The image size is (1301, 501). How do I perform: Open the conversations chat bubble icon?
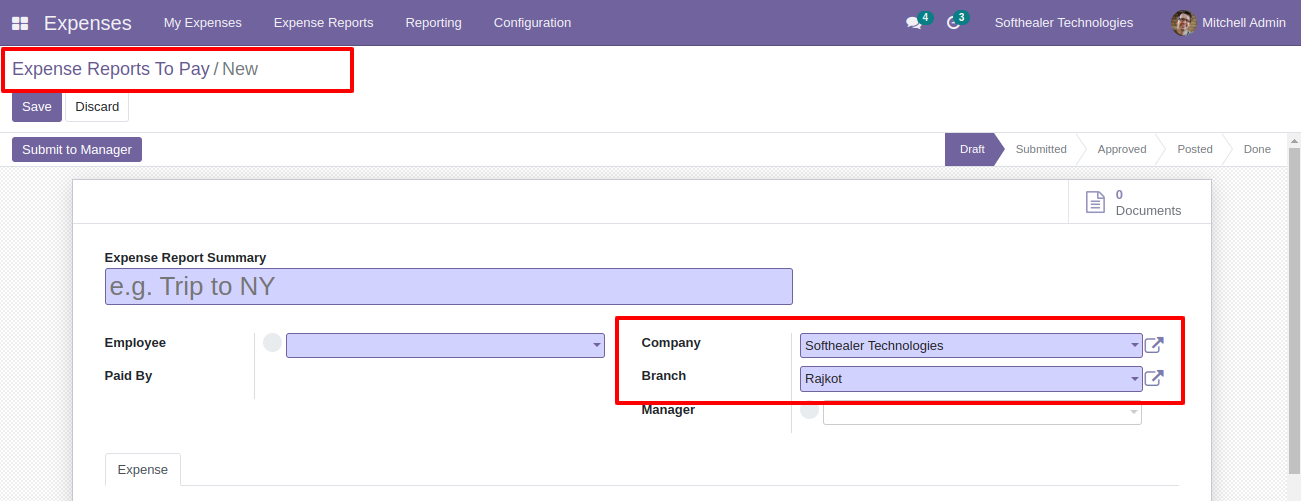pyautogui.click(x=913, y=23)
